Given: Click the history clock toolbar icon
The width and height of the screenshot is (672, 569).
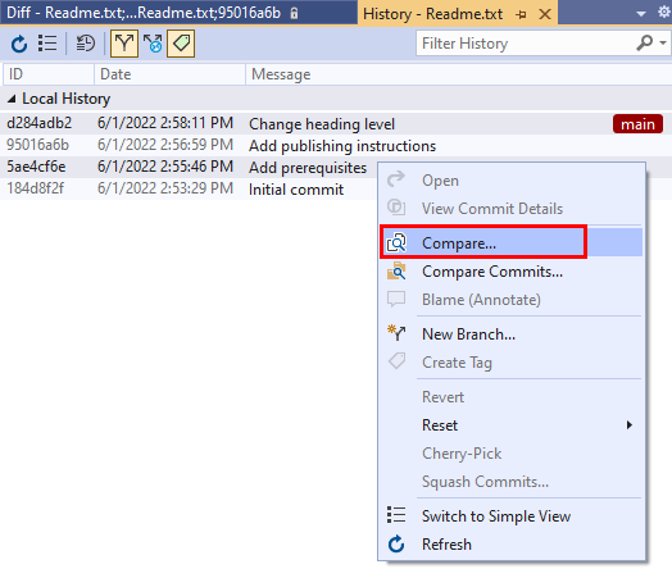Looking at the screenshot, I should tap(86, 43).
